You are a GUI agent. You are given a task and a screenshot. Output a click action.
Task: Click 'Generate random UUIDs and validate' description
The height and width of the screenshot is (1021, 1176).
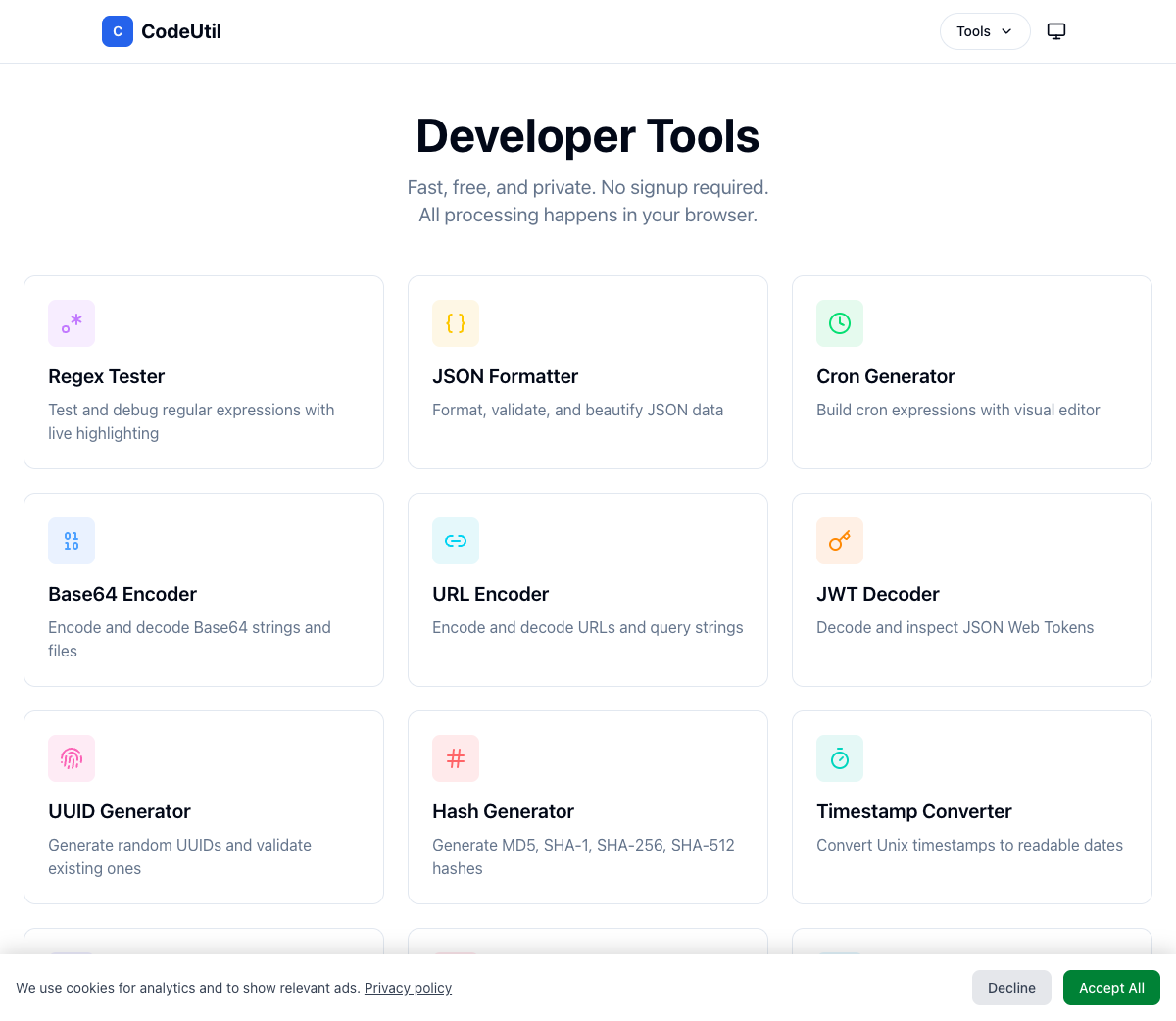pos(179,856)
